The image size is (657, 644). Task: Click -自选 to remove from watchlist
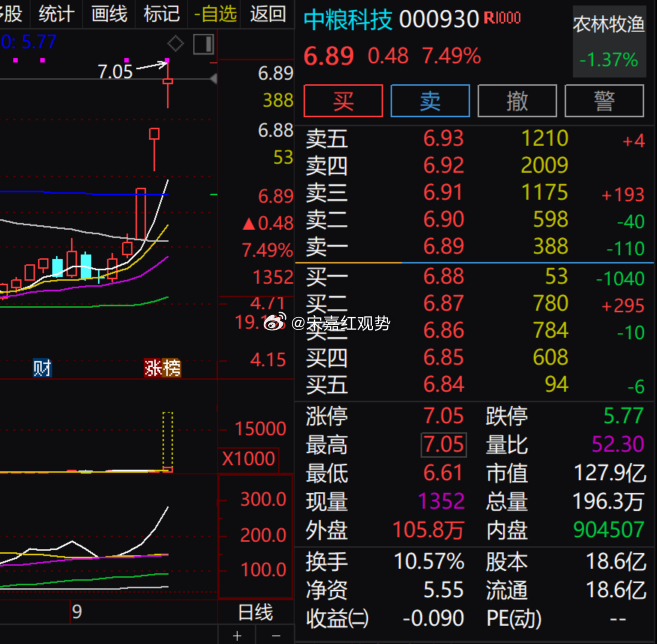coord(215,15)
